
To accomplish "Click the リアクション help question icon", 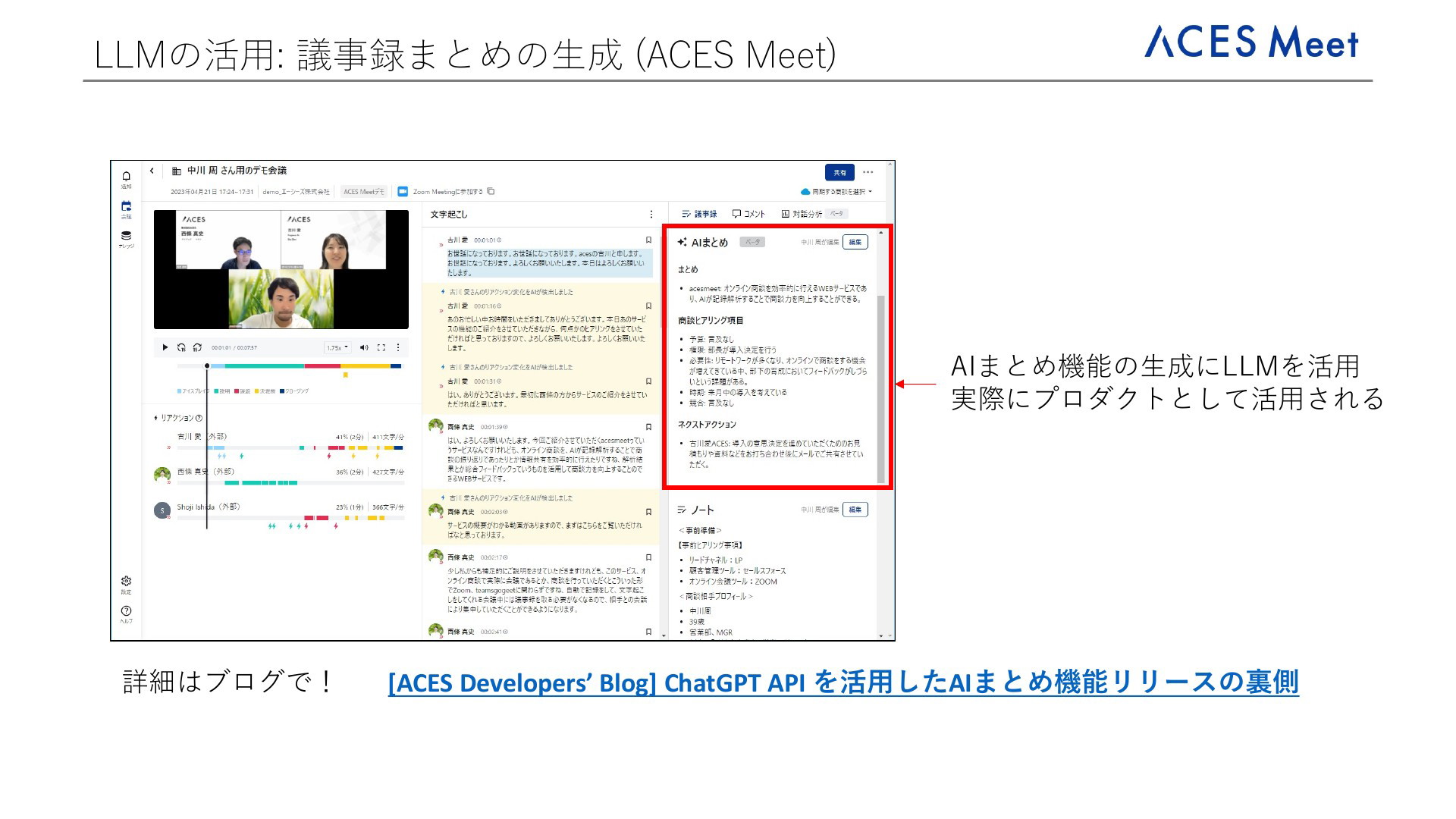I will 199,418.
